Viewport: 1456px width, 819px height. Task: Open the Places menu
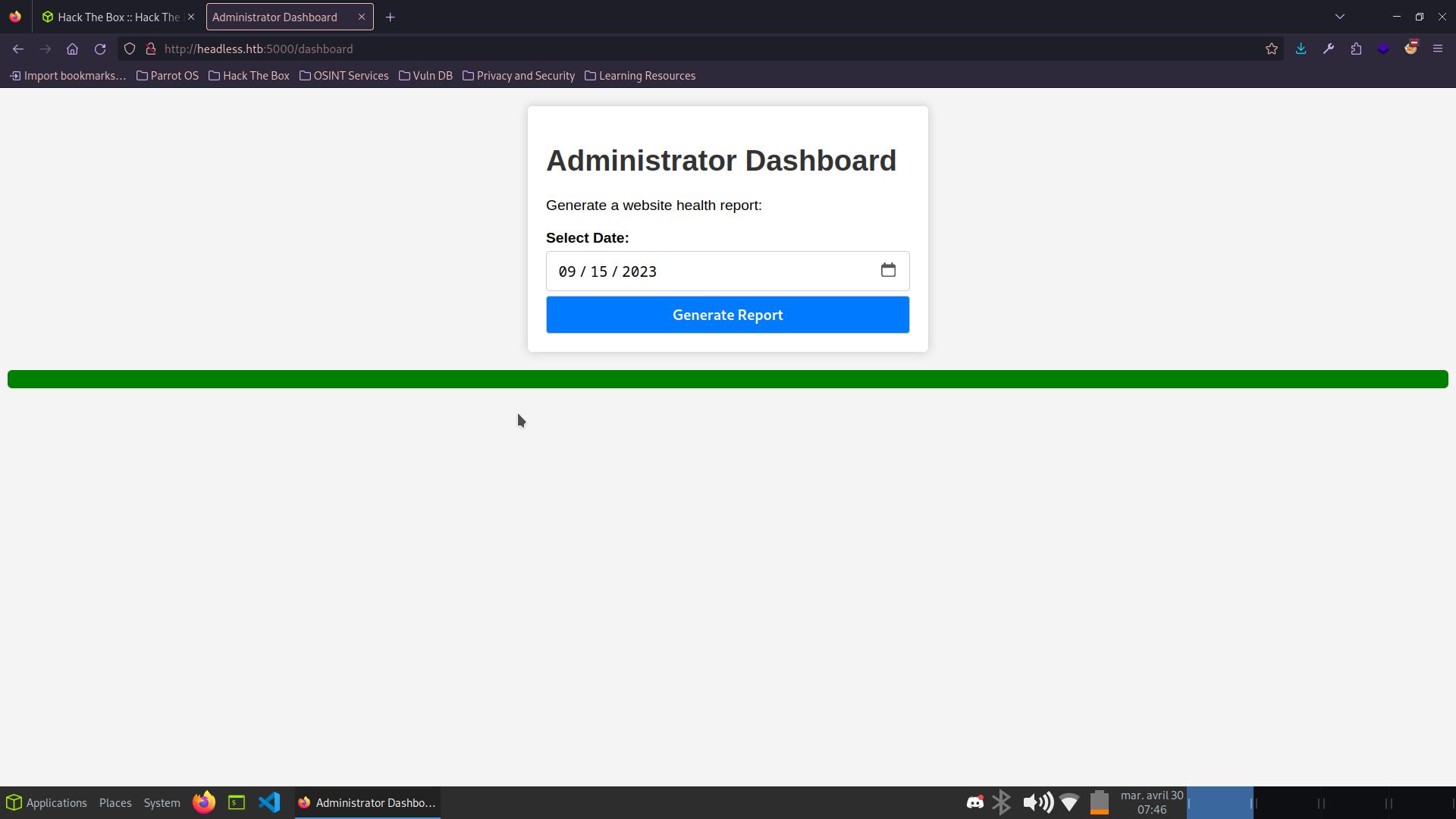[x=115, y=802]
